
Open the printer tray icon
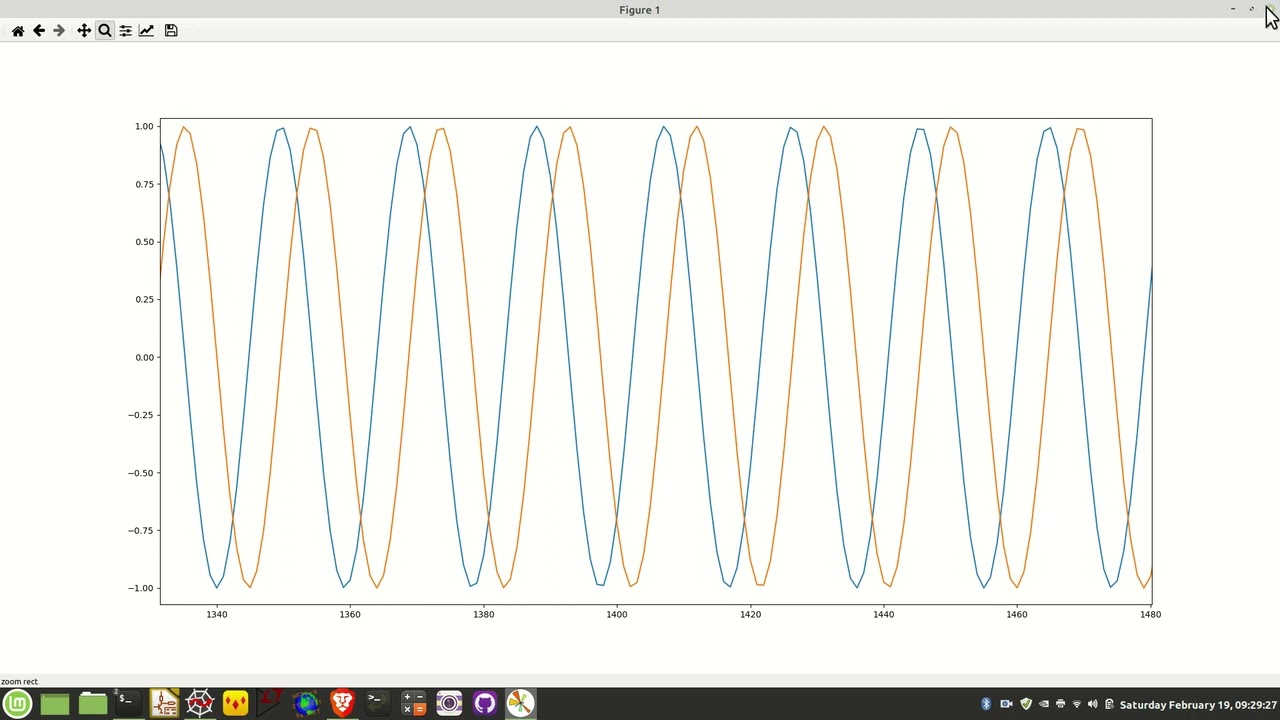(1060, 704)
